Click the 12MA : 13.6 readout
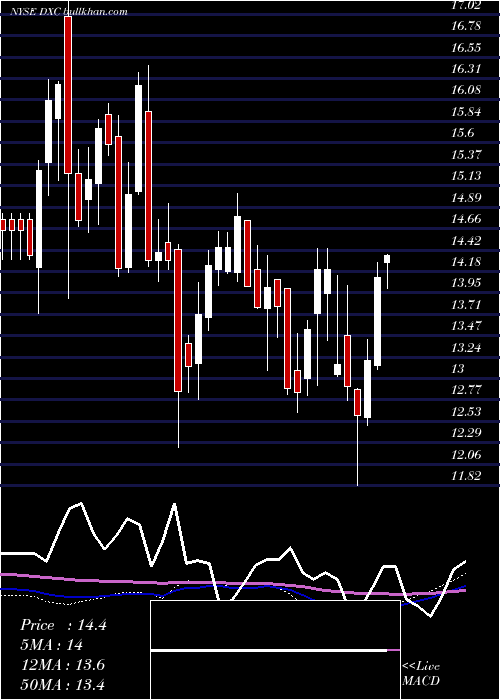This screenshot has width=500, height=700. 63,665
